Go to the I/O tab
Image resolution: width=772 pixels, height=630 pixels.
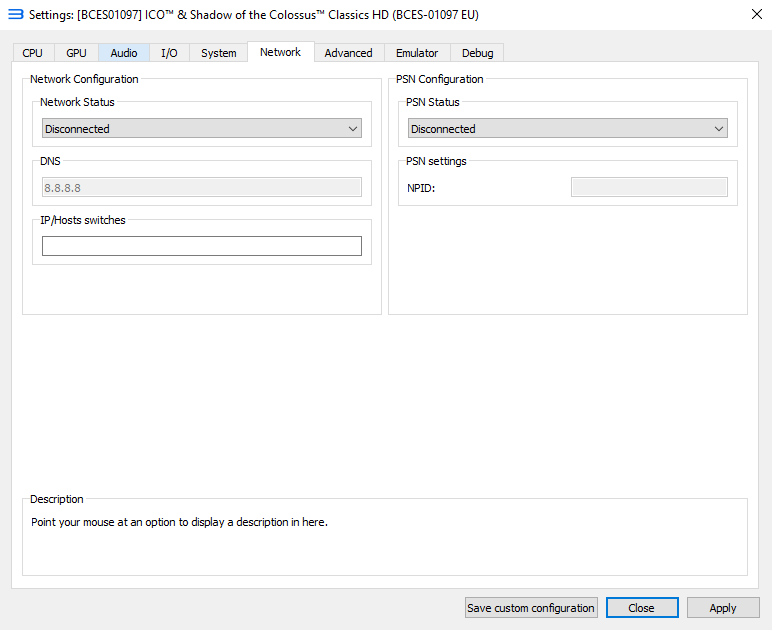point(169,53)
